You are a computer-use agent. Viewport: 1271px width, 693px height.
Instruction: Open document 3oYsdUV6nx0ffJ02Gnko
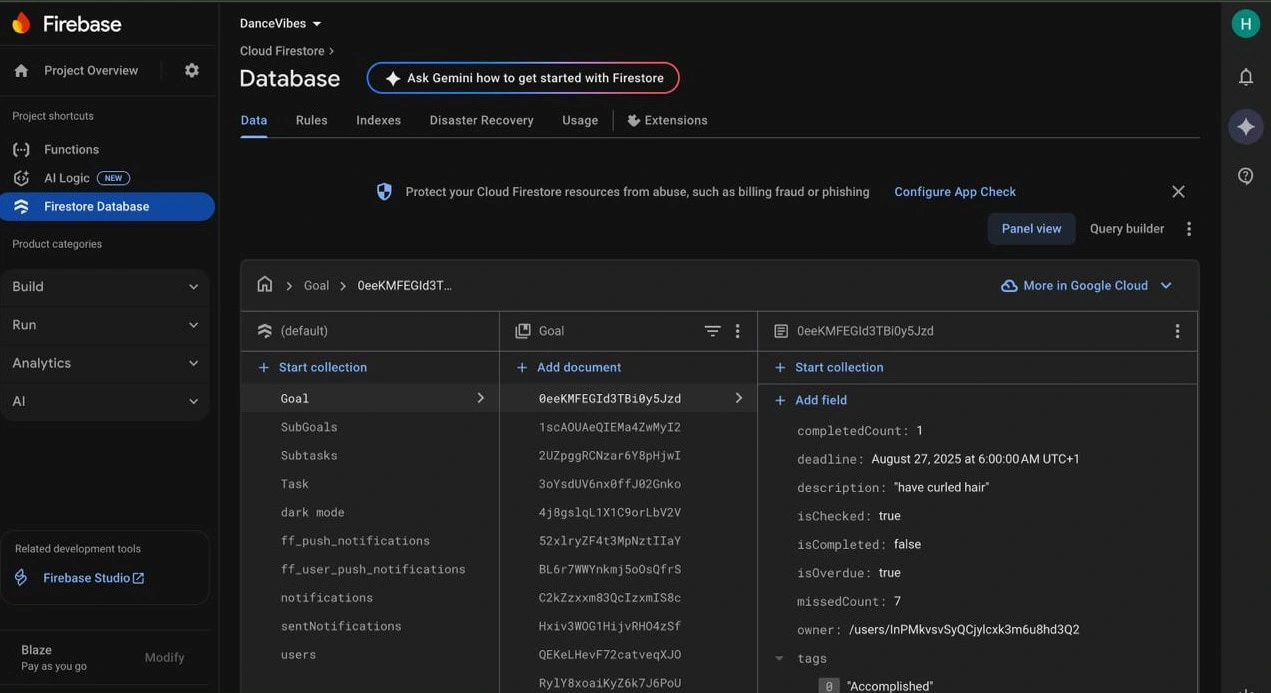pos(610,484)
